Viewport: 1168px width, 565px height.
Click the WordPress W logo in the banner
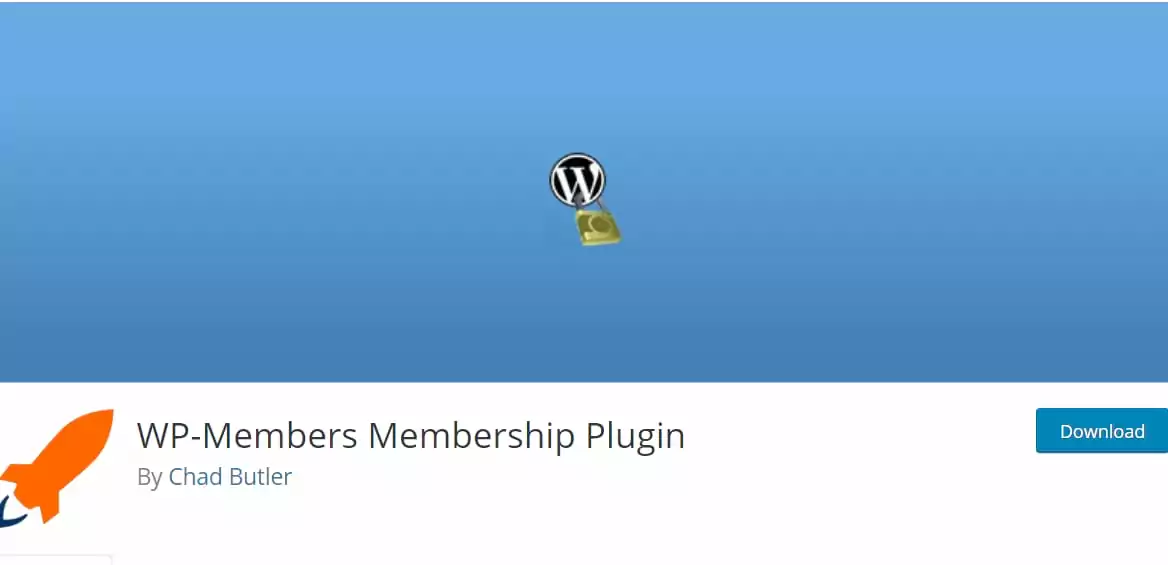[577, 180]
